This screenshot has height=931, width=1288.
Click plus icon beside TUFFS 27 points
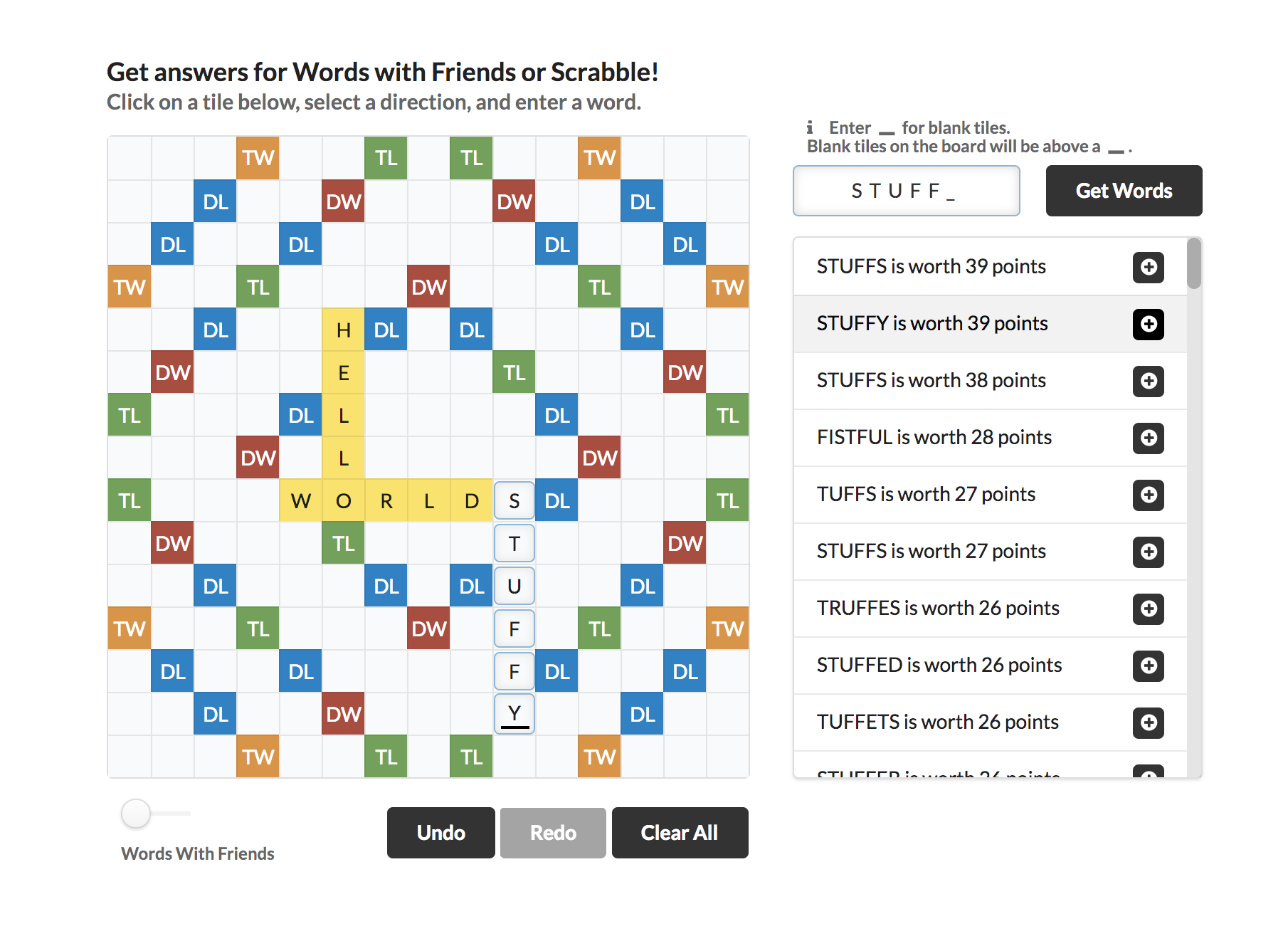click(x=1148, y=495)
